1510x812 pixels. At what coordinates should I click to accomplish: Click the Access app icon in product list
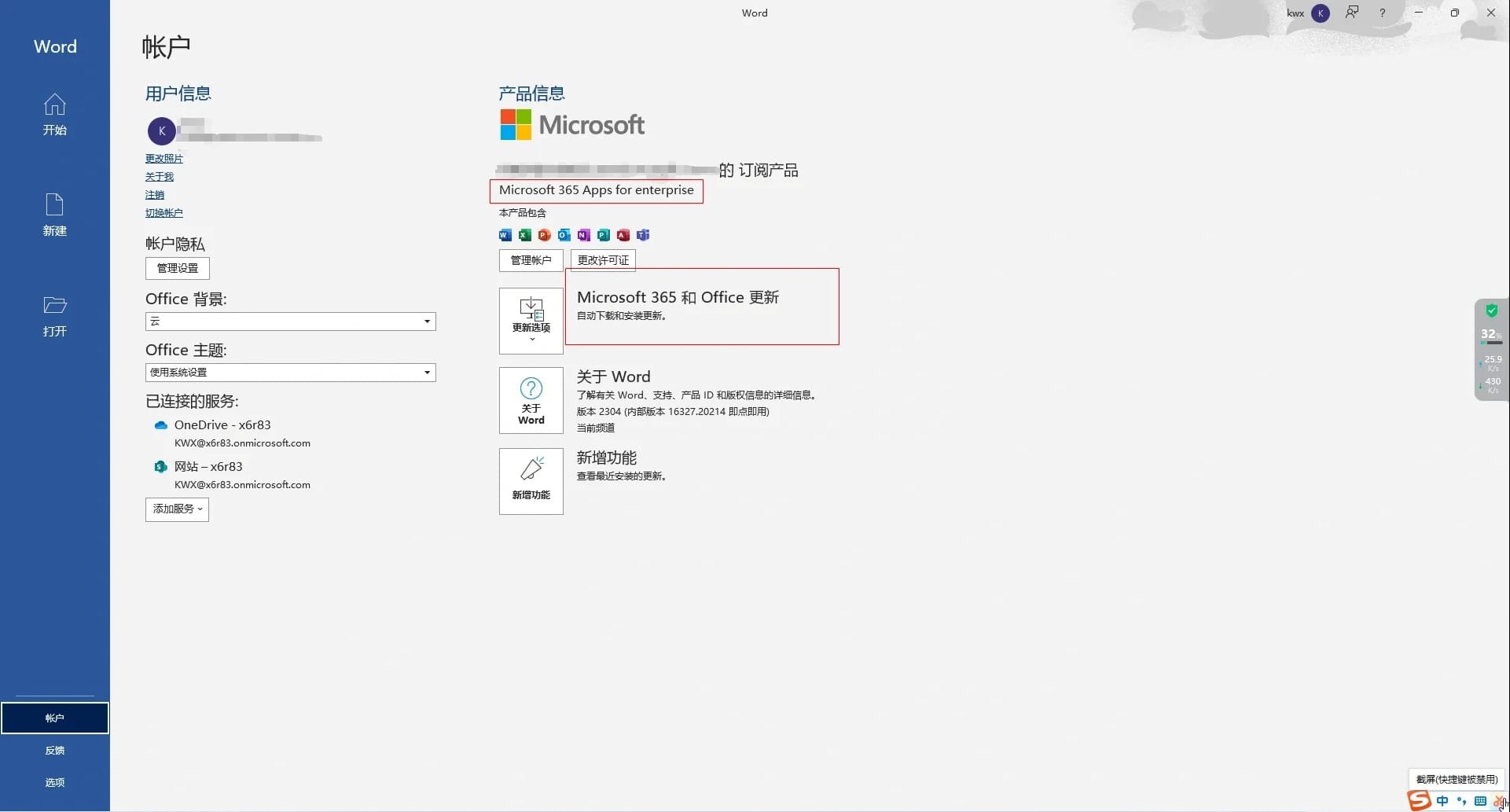[x=623, y=235]
